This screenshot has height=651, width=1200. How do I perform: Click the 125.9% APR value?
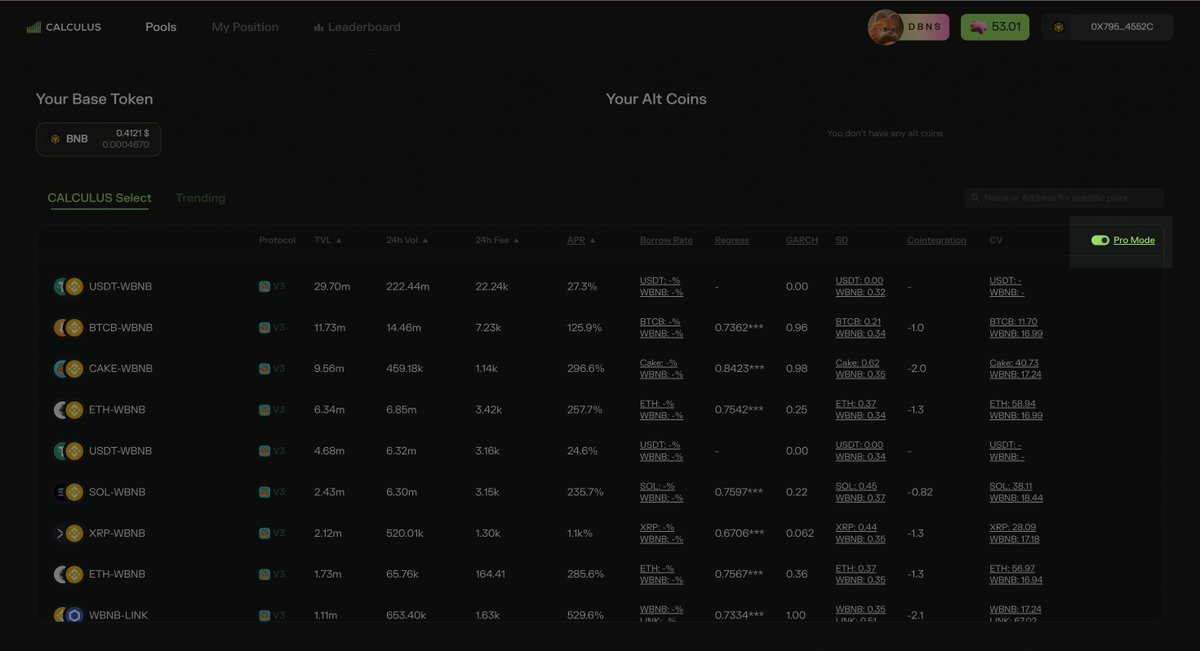584,328
